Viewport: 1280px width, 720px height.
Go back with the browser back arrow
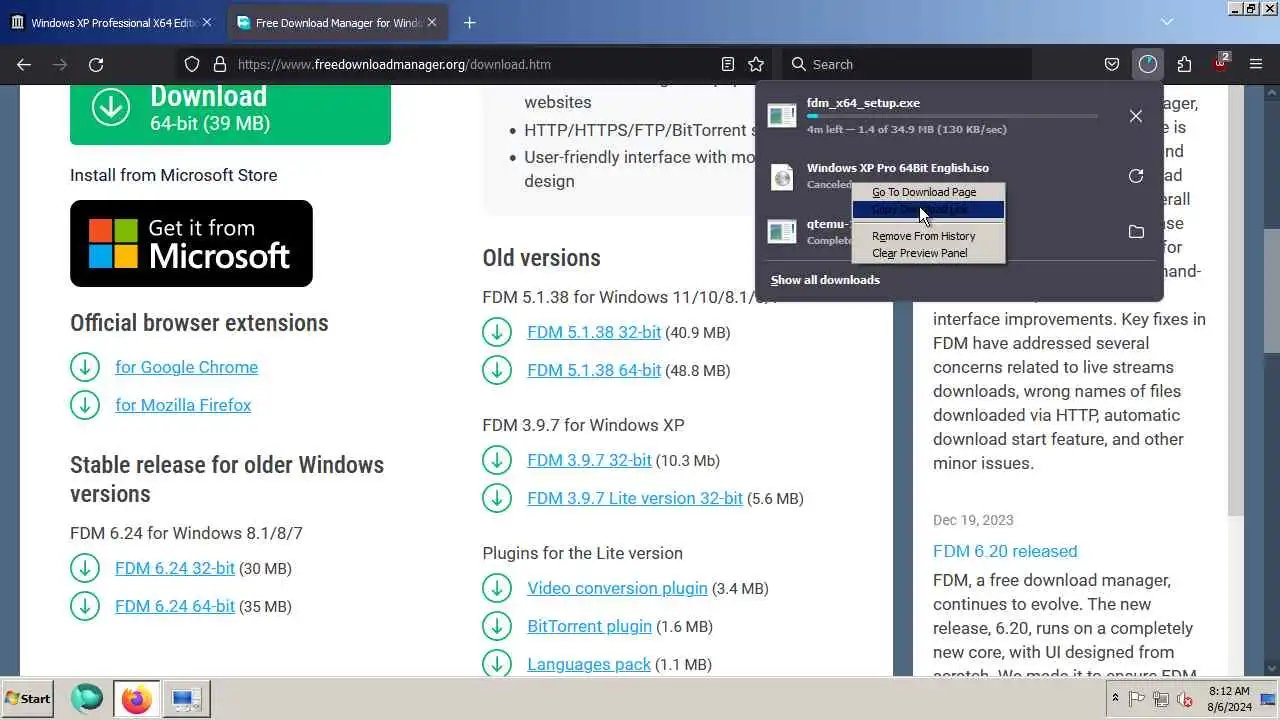[x=24, y=64]
